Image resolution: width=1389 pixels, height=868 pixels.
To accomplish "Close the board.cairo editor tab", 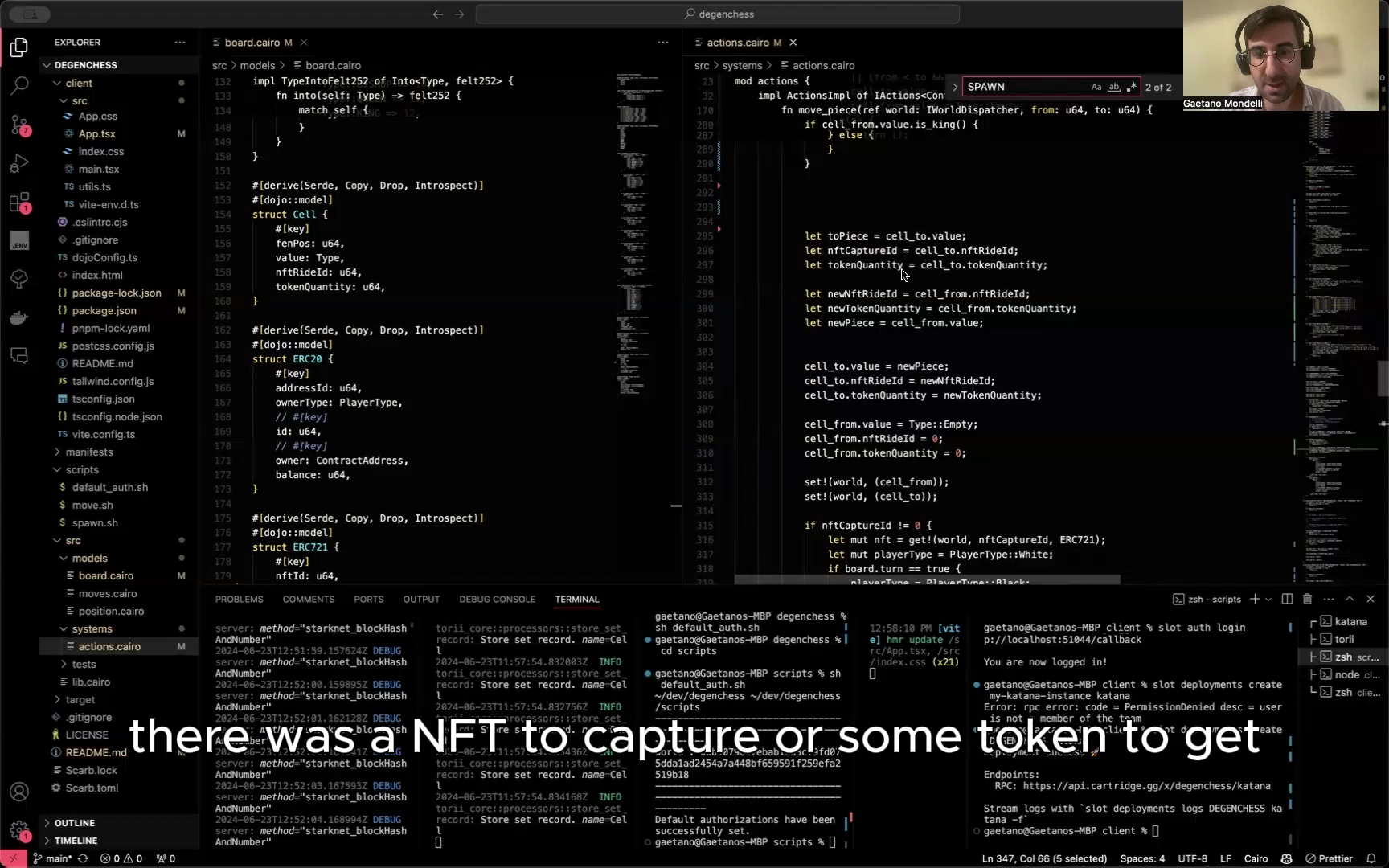I will (304, 42).
